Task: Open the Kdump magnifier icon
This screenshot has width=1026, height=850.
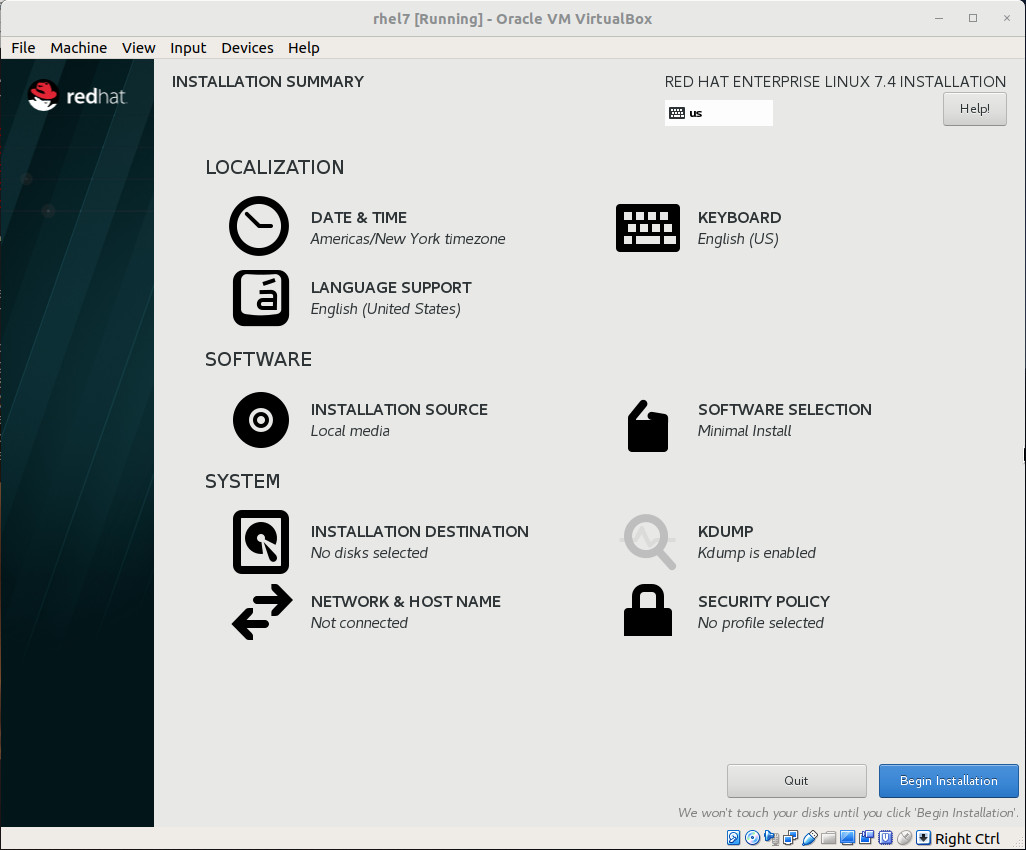Action: click(648, 542)
